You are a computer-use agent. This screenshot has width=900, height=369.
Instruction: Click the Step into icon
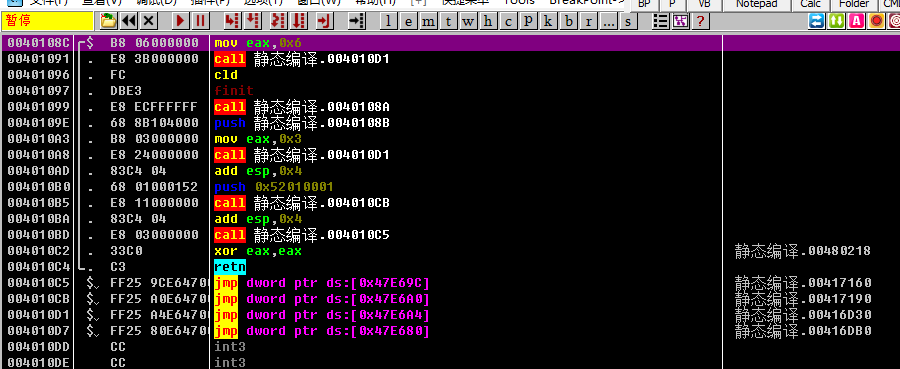click(x=232, y=22)
